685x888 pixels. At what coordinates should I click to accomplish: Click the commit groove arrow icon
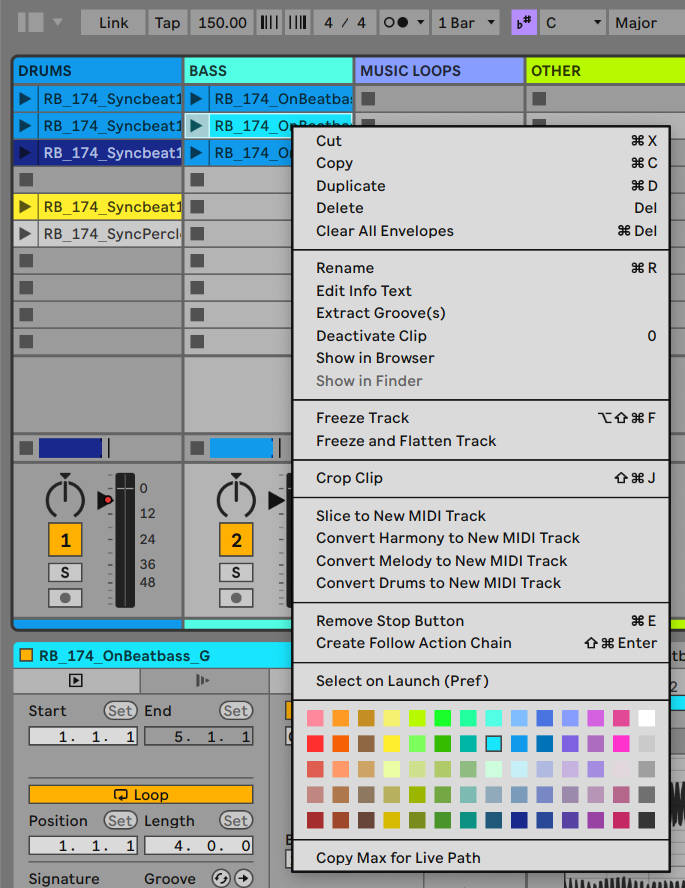242,878
